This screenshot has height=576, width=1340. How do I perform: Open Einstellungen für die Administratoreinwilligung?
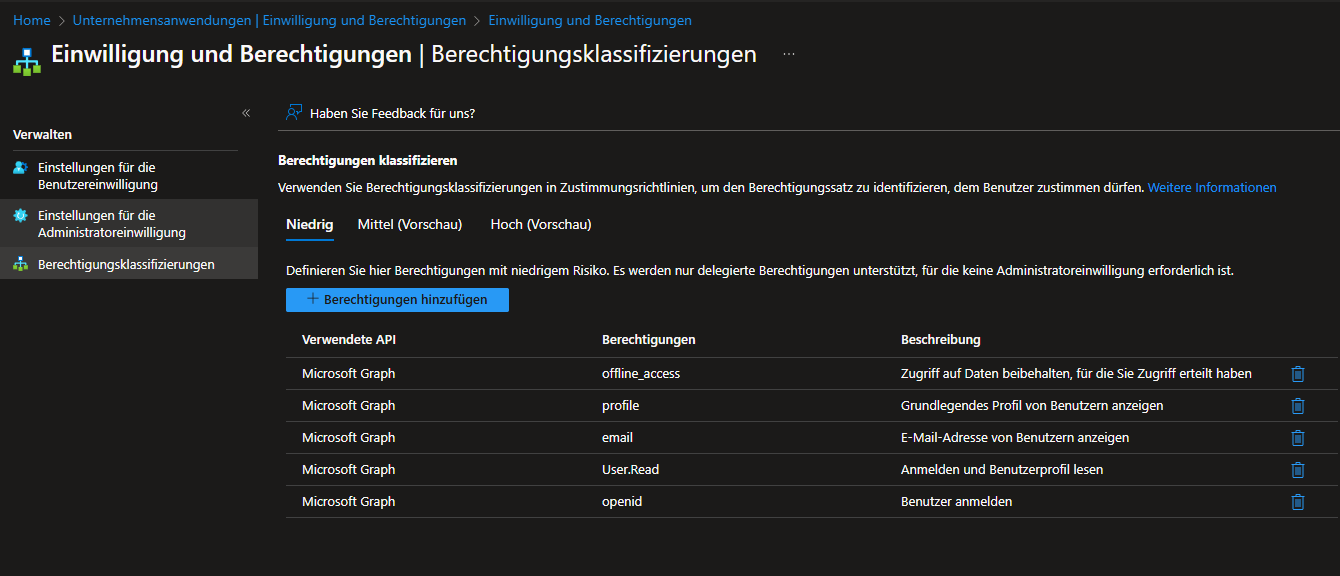coord(111,224)
